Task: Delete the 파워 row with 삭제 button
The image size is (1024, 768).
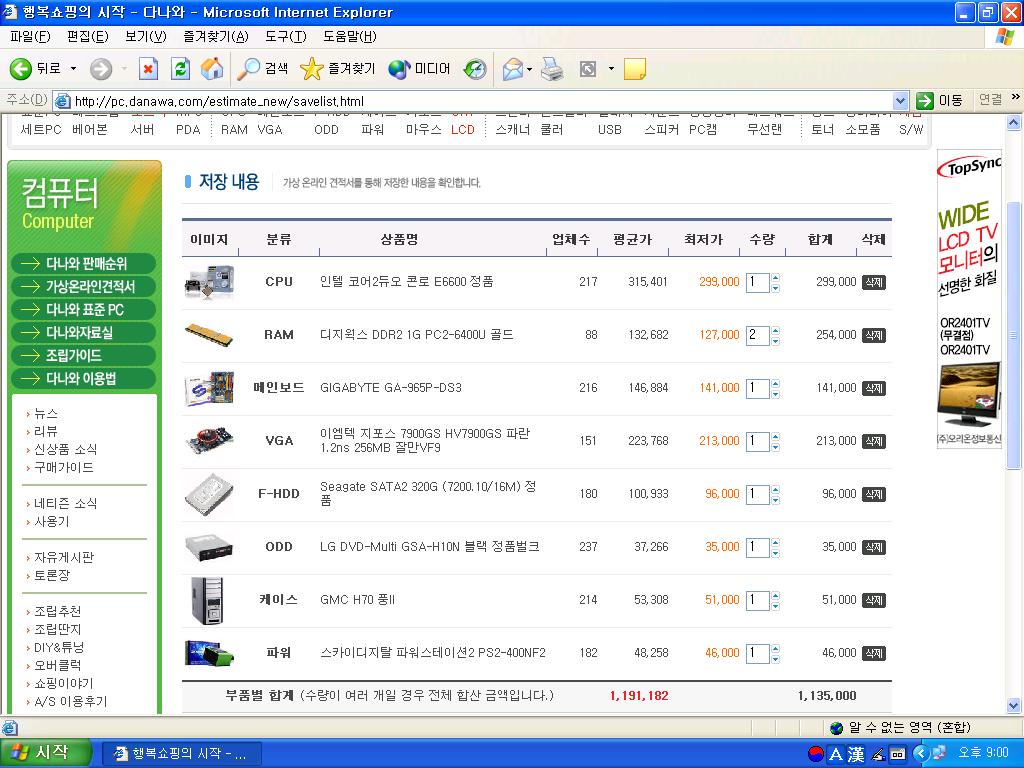Action: [874, 653]
